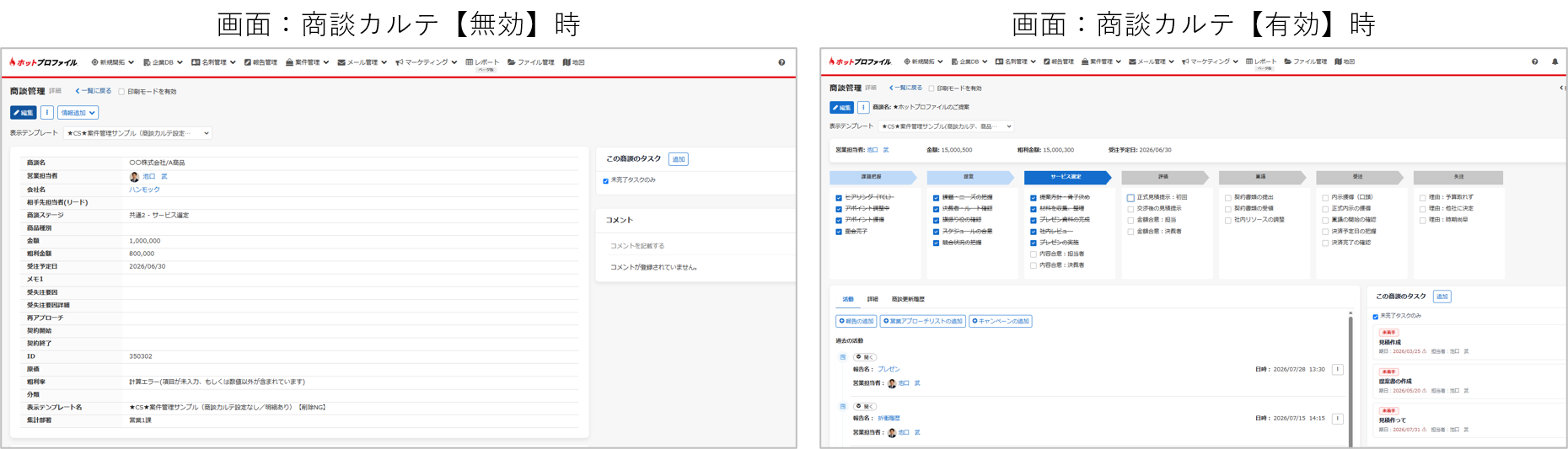Open レポート in right 有効 screen

click(x=1261, y=61)
